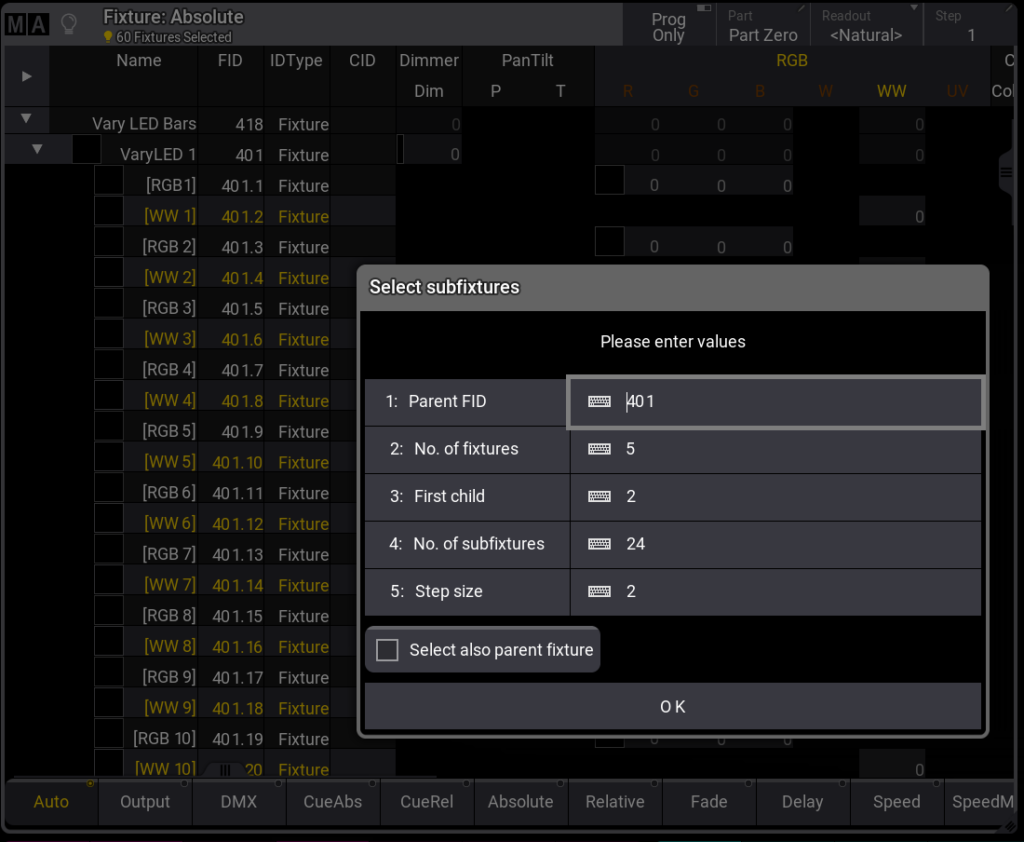Click the RGB 1 color swatch

point(609,181)
